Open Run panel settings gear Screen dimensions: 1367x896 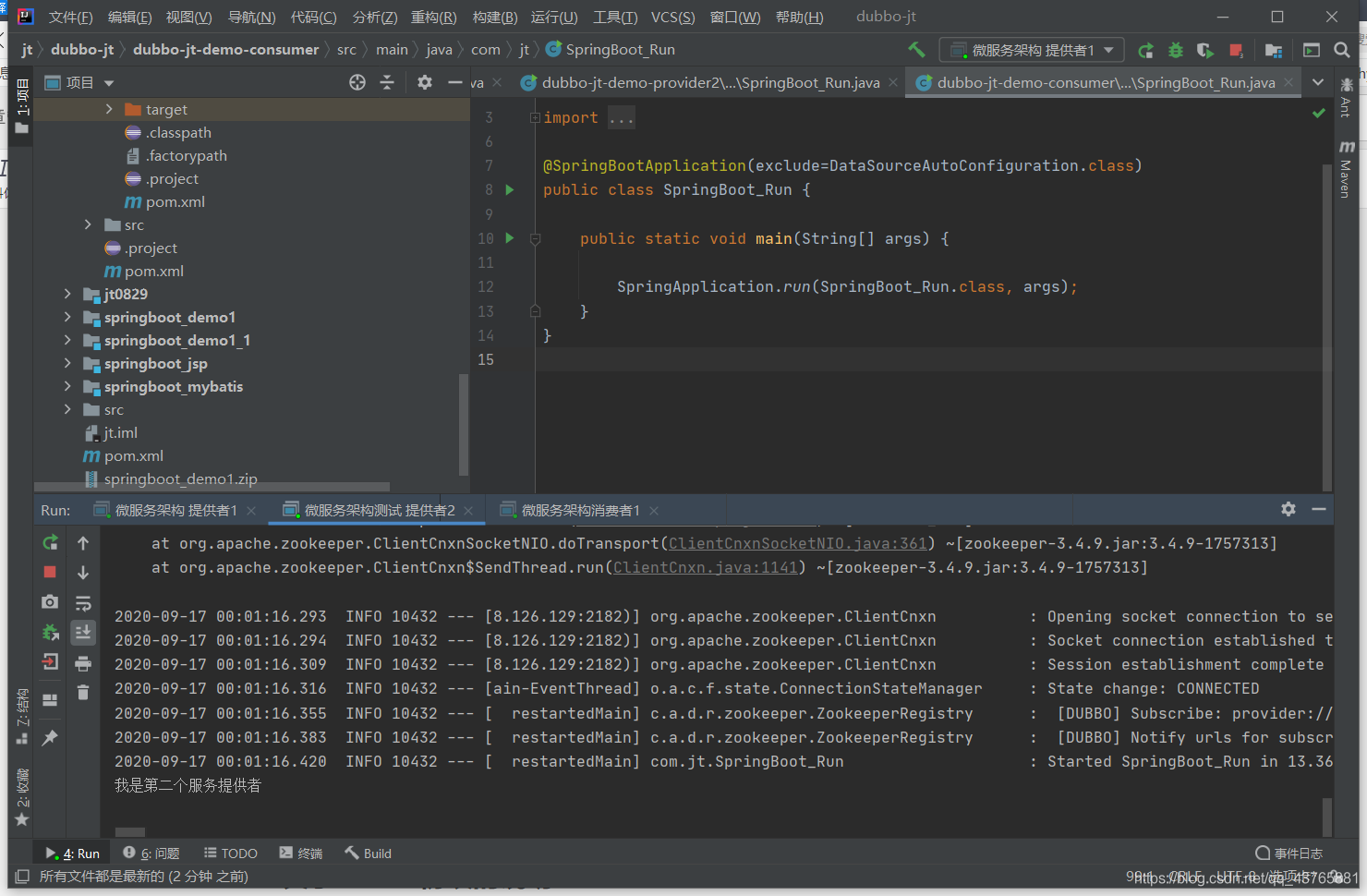click(x=1288, y=509)
